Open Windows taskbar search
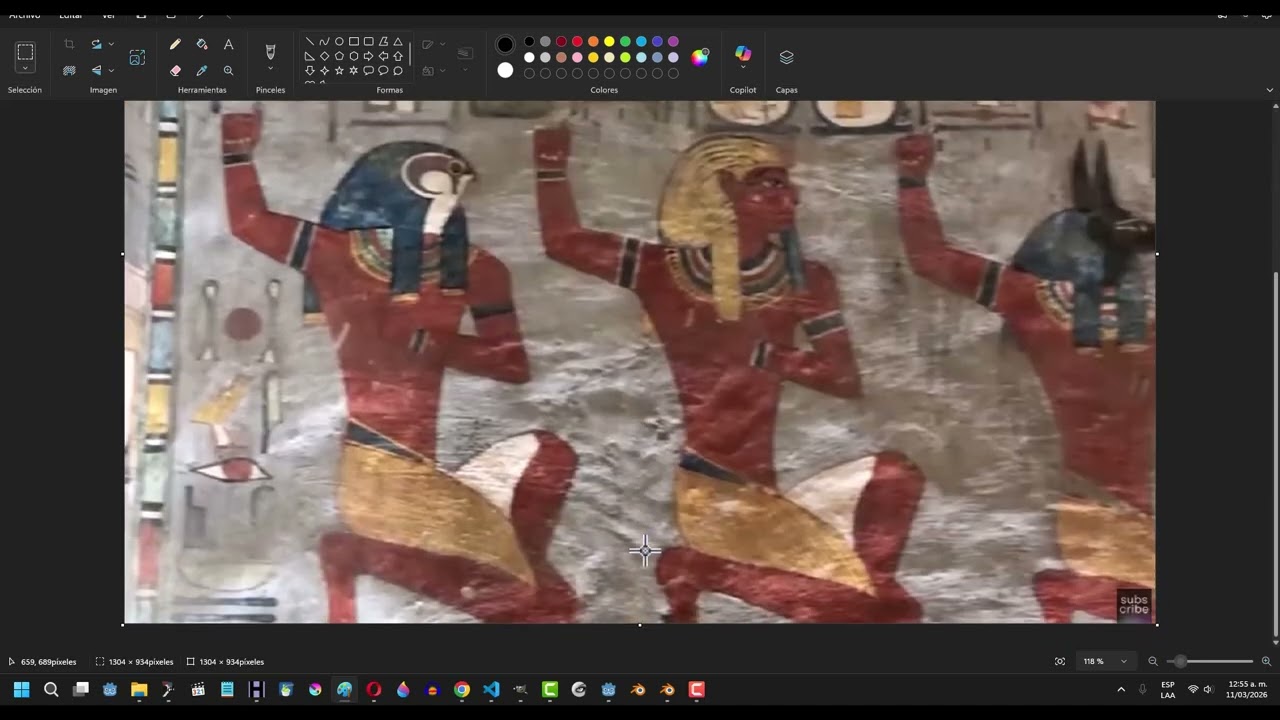 51,689
